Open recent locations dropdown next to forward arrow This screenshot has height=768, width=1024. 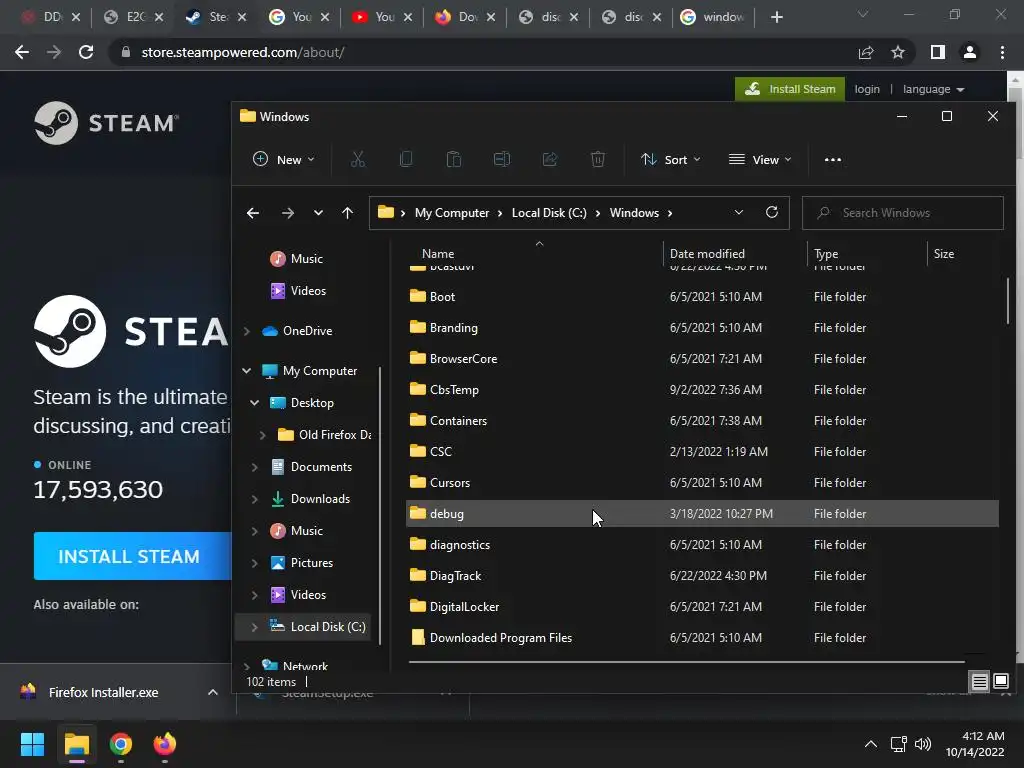(x=318, y=213)
